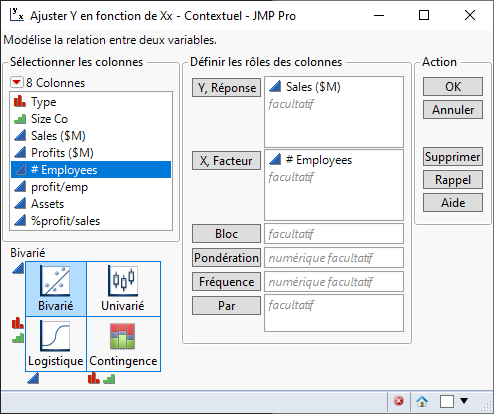
Task: Click the continuous icon beside Profits ($M)
Action: pyautogui.click(x=20, y=152)
